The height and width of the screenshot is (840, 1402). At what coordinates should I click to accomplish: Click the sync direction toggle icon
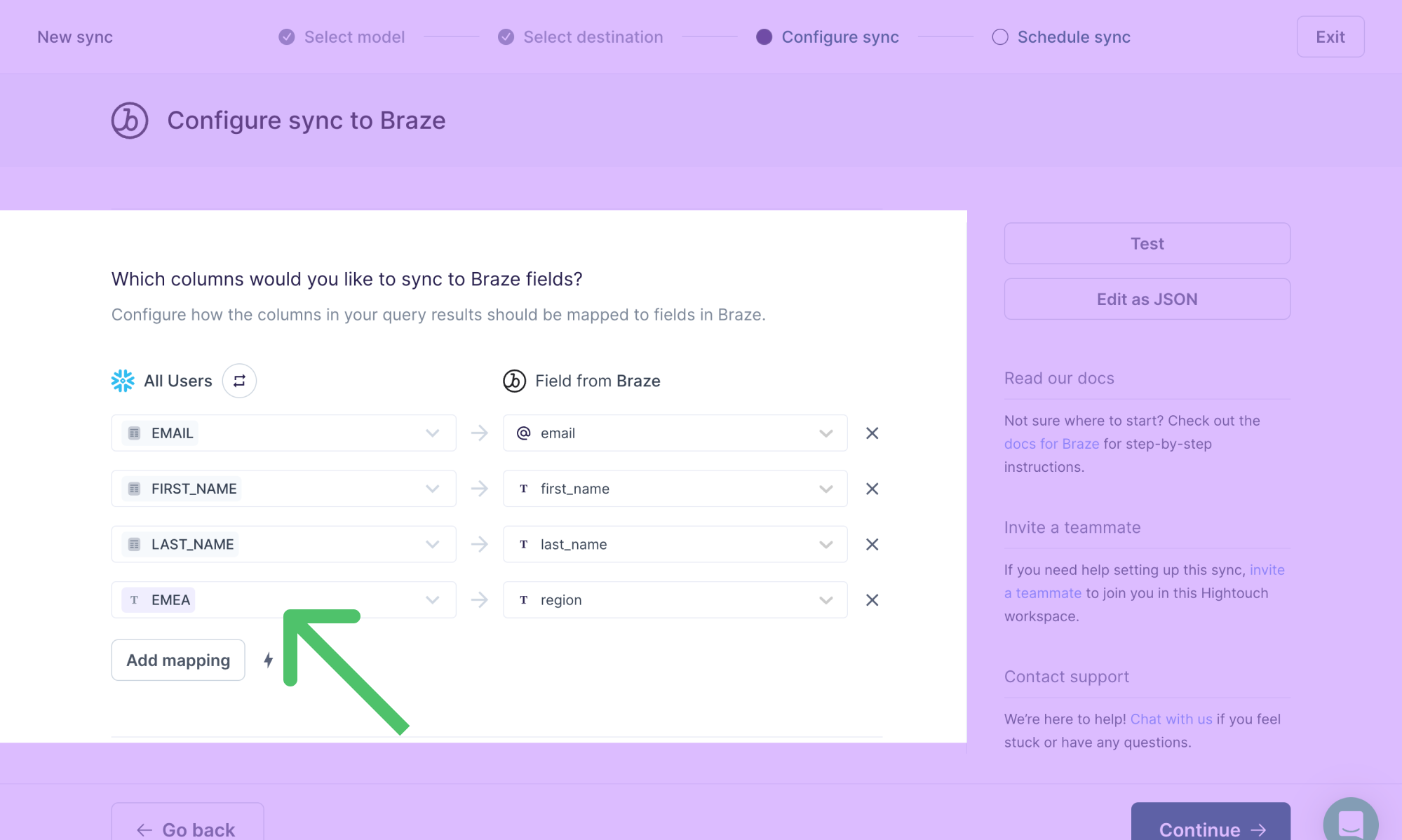click(239, 381)
